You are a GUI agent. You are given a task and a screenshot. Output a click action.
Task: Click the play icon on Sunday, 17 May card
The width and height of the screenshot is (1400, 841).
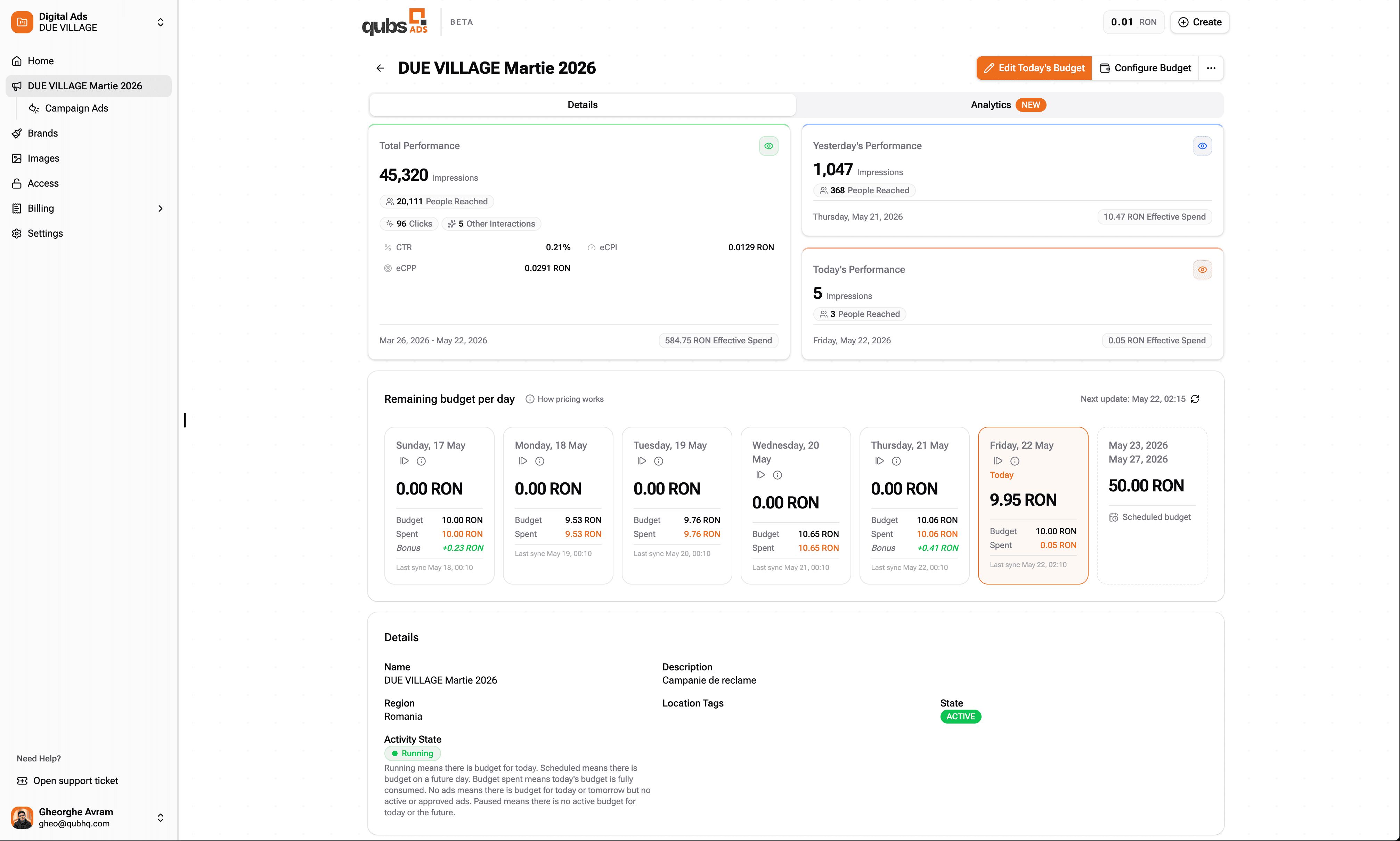click(404, 461)
